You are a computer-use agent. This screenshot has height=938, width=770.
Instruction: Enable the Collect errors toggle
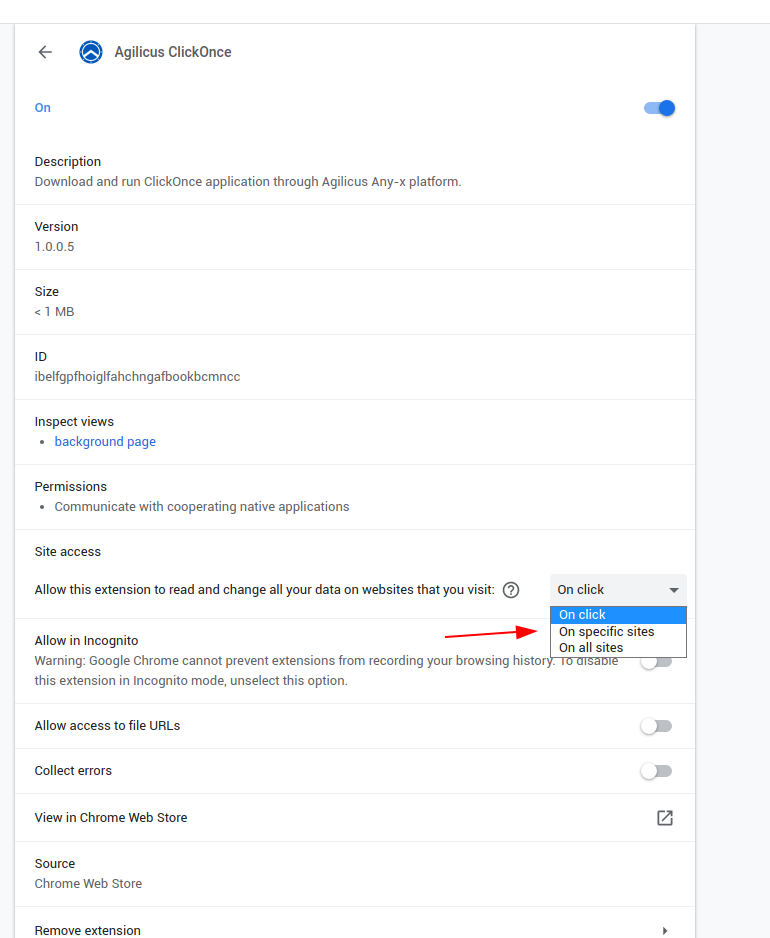coord(656,771)
